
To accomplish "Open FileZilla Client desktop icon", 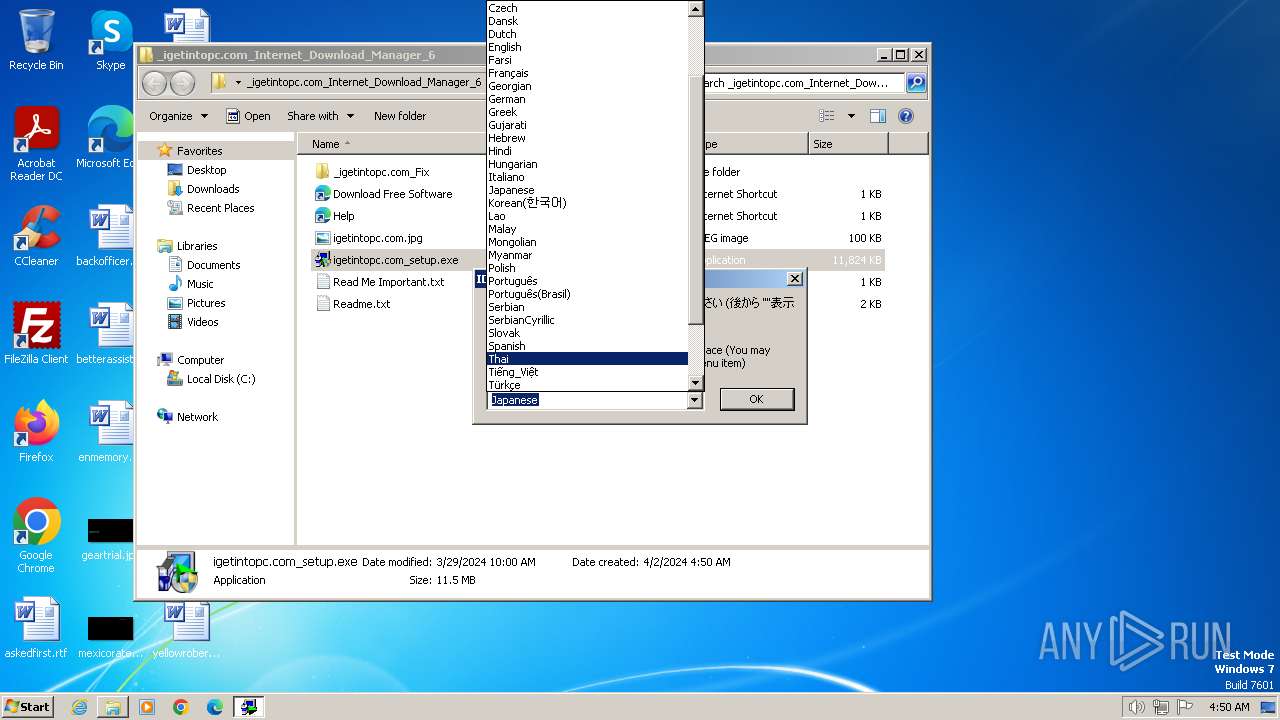I will 36,334.
